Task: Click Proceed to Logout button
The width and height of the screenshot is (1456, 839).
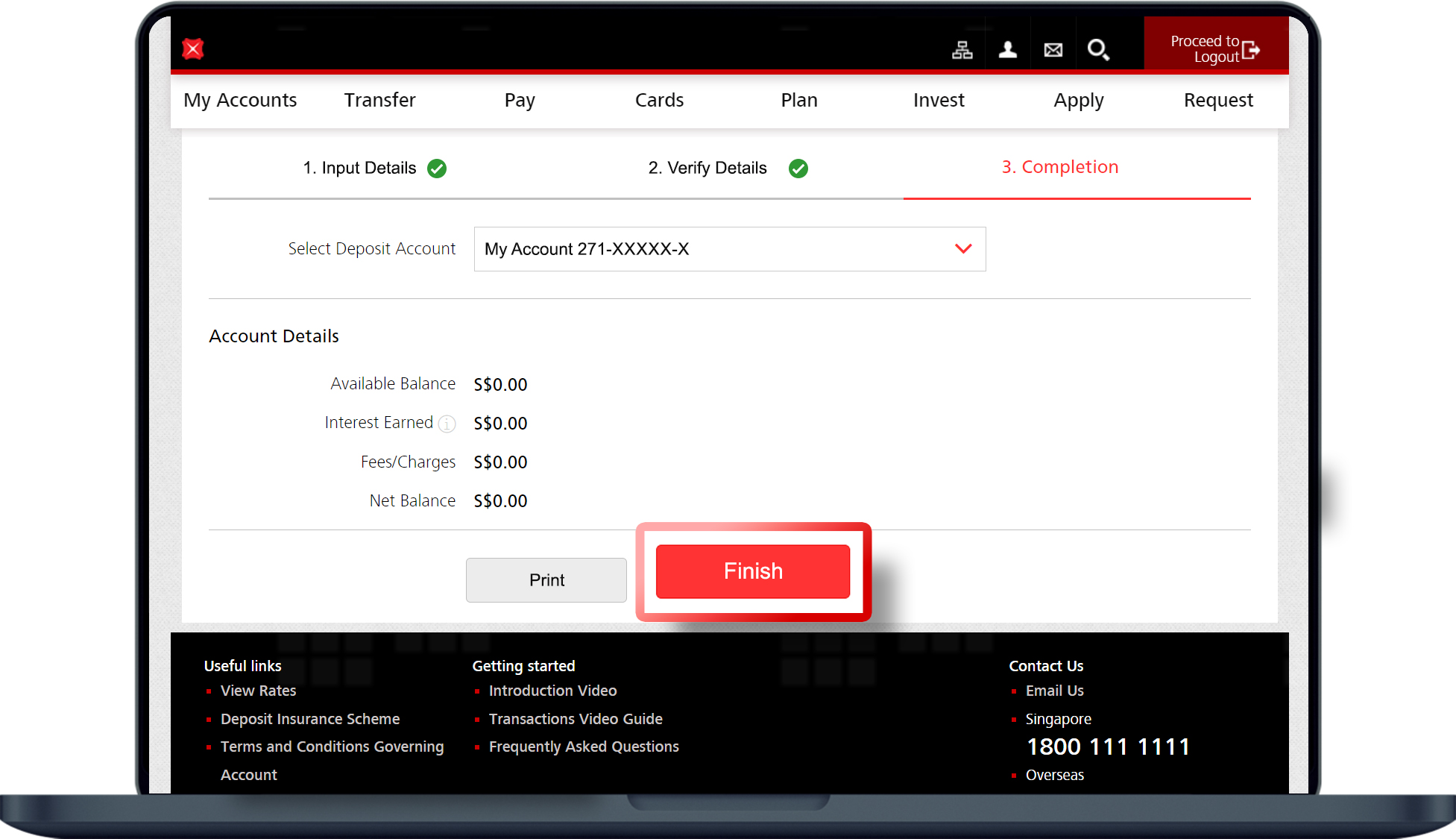Action: tap(1215, 49)
